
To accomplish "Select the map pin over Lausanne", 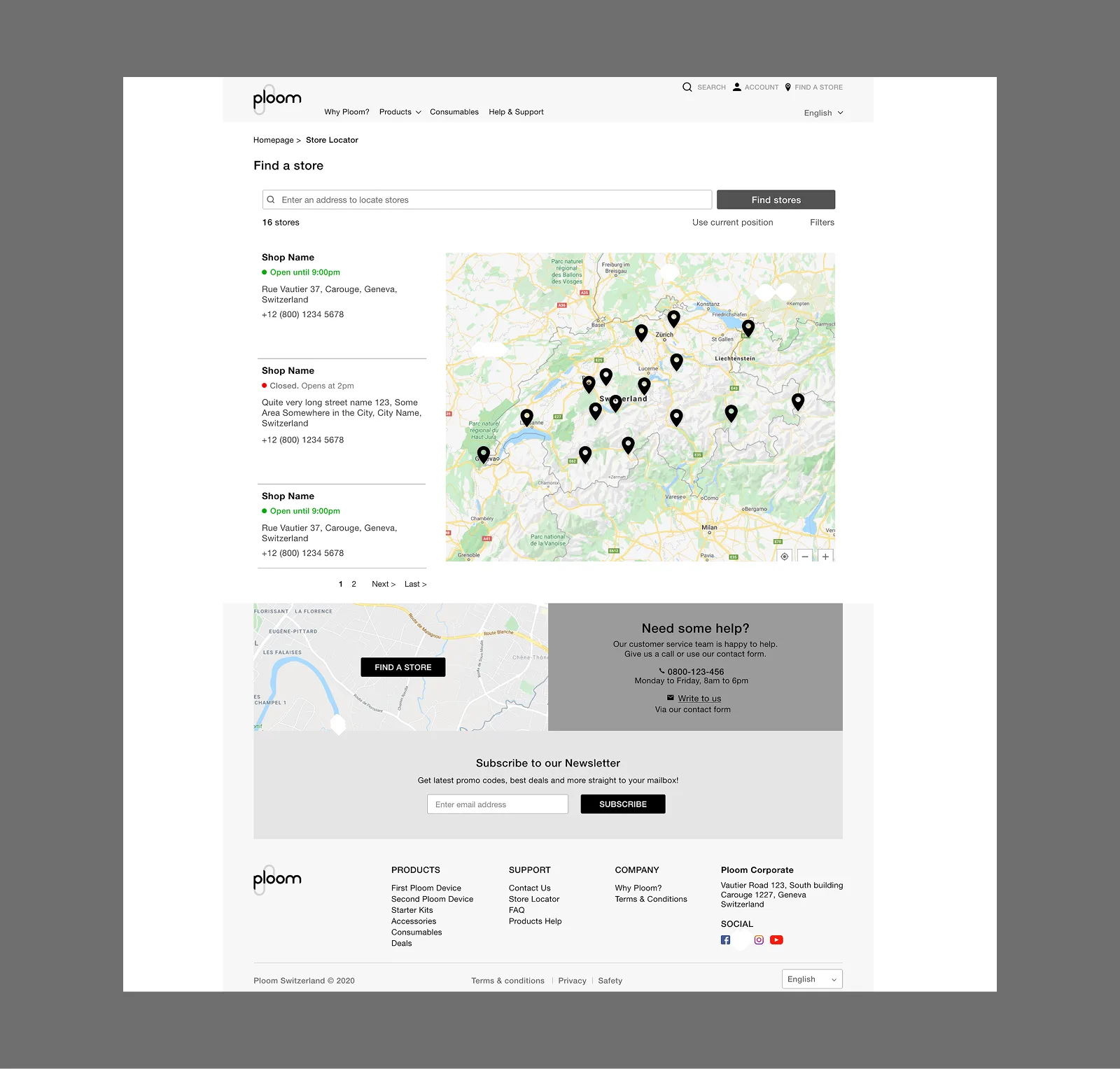I will coord(527,418).
